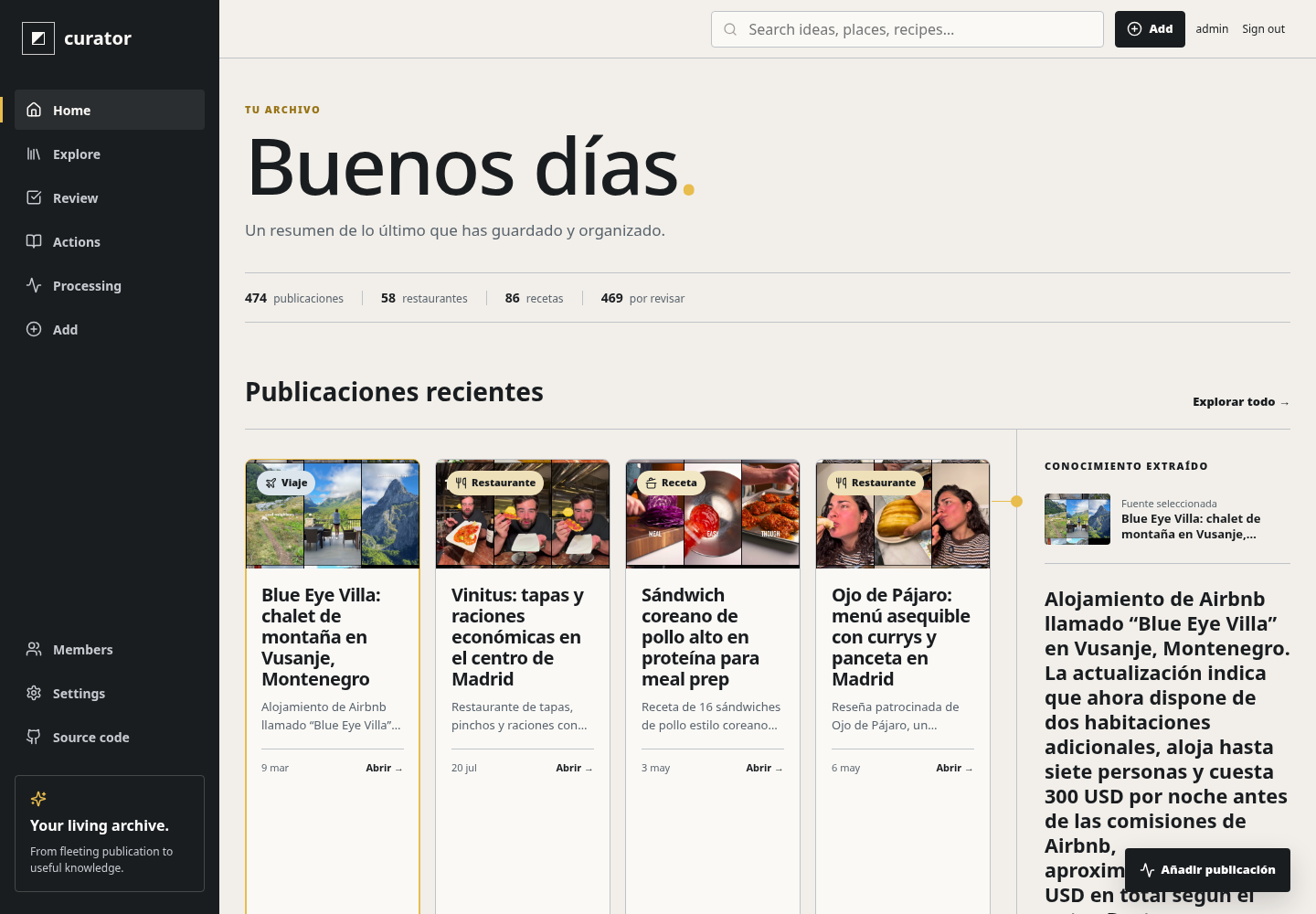
Task: Click the airplane icon on Viaje badge
Action: point(271,483)
